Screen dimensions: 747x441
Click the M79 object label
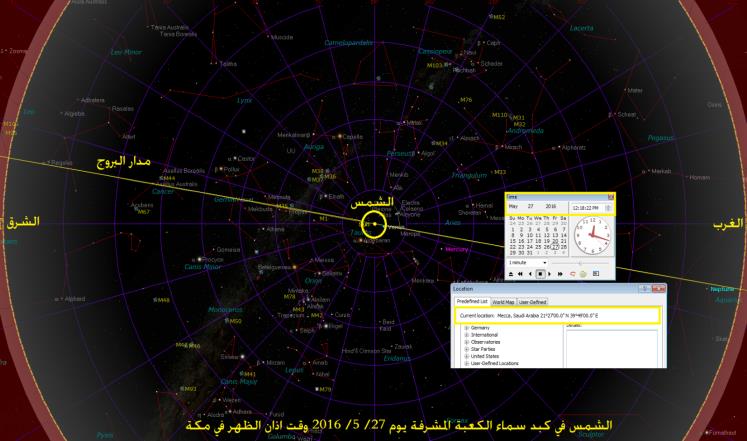point(325,389)
